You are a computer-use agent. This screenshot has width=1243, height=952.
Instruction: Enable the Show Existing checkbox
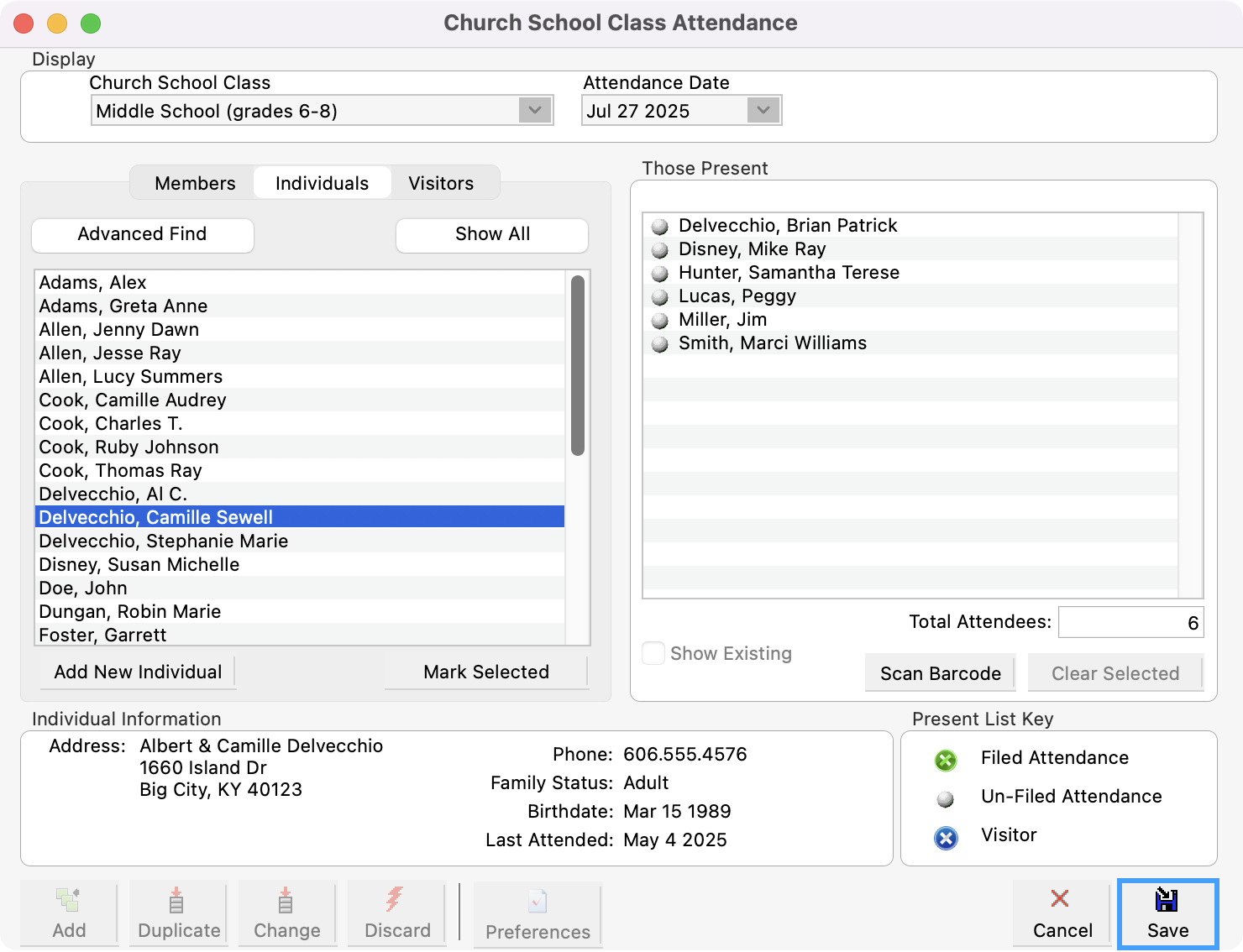653,653
